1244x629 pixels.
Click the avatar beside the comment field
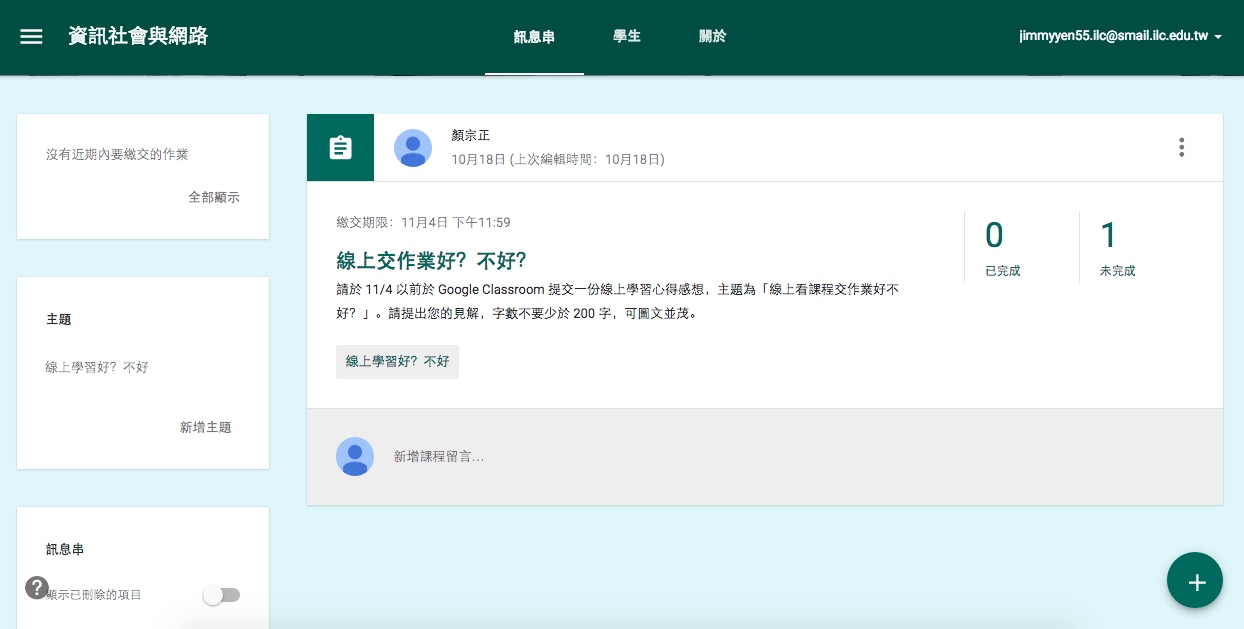(x=355, y=456)
